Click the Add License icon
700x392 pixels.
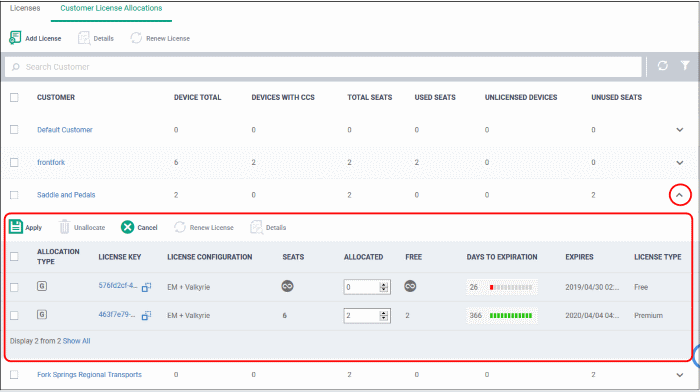(x=15, y=38)
